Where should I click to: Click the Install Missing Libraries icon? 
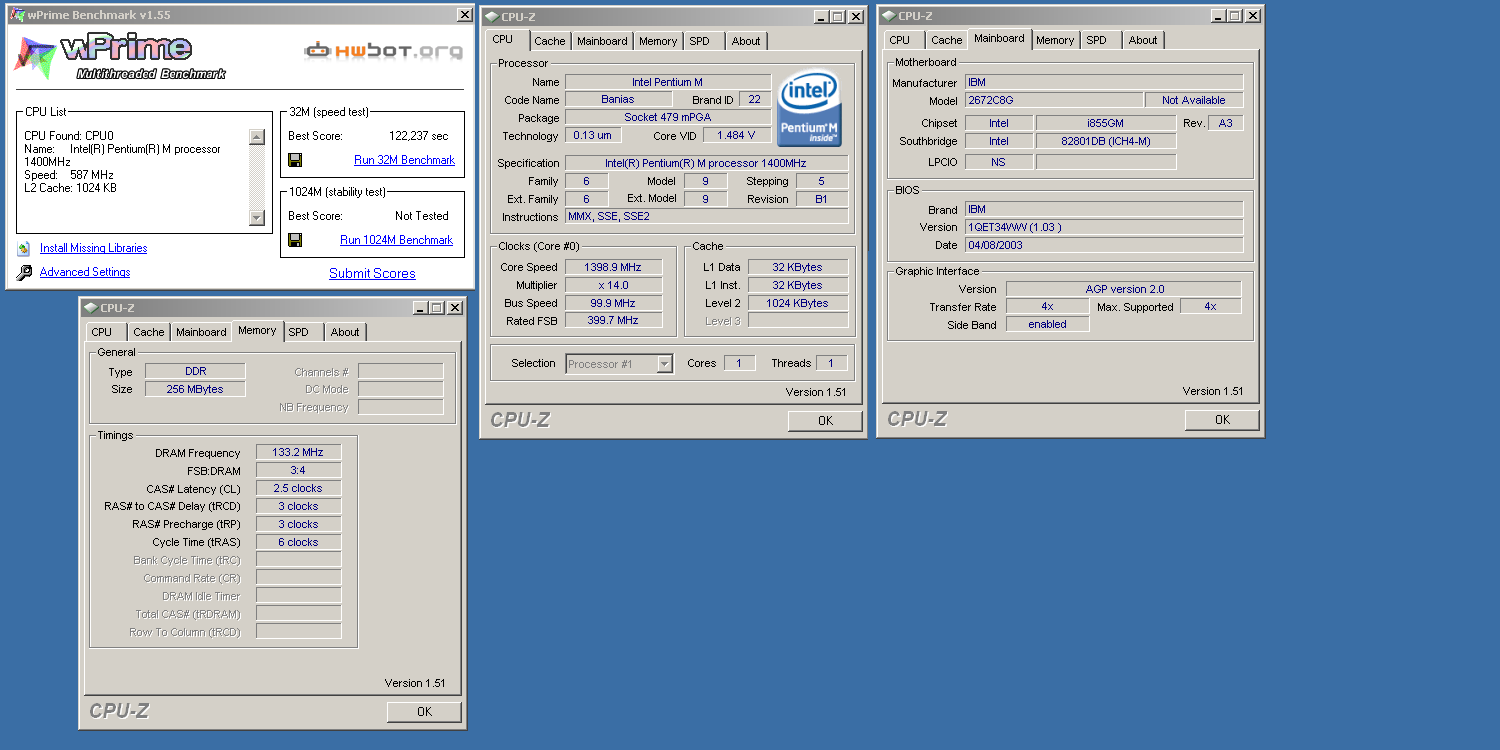[24, 248]
